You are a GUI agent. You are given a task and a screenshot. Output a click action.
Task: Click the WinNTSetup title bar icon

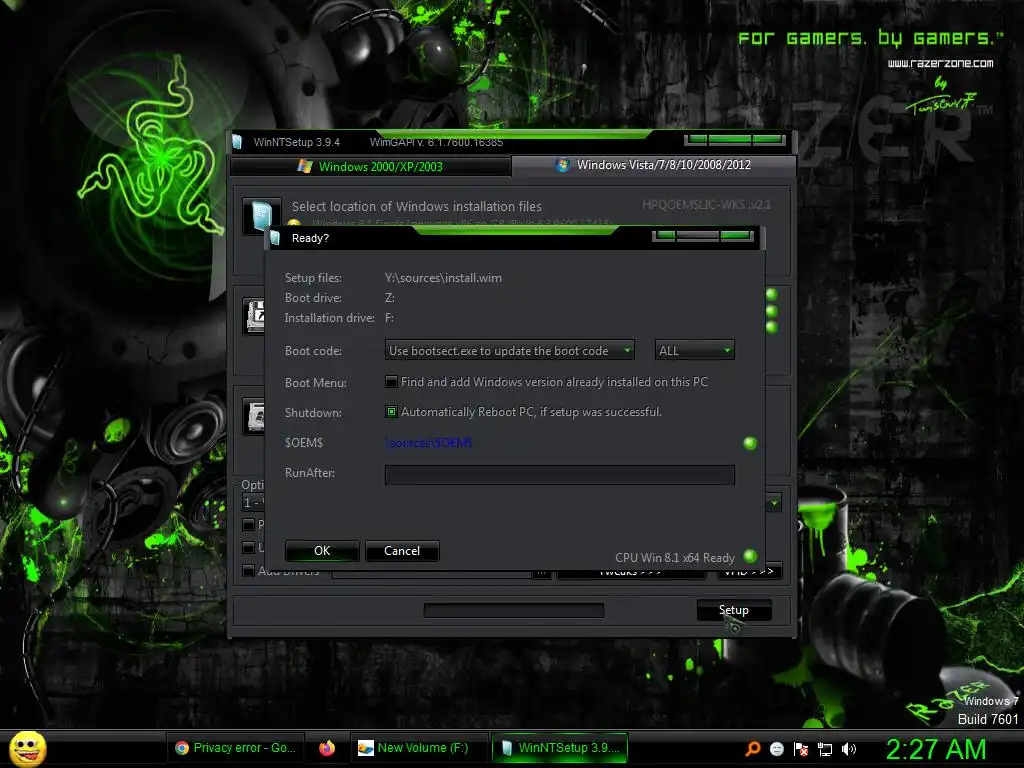coord(237,142)
